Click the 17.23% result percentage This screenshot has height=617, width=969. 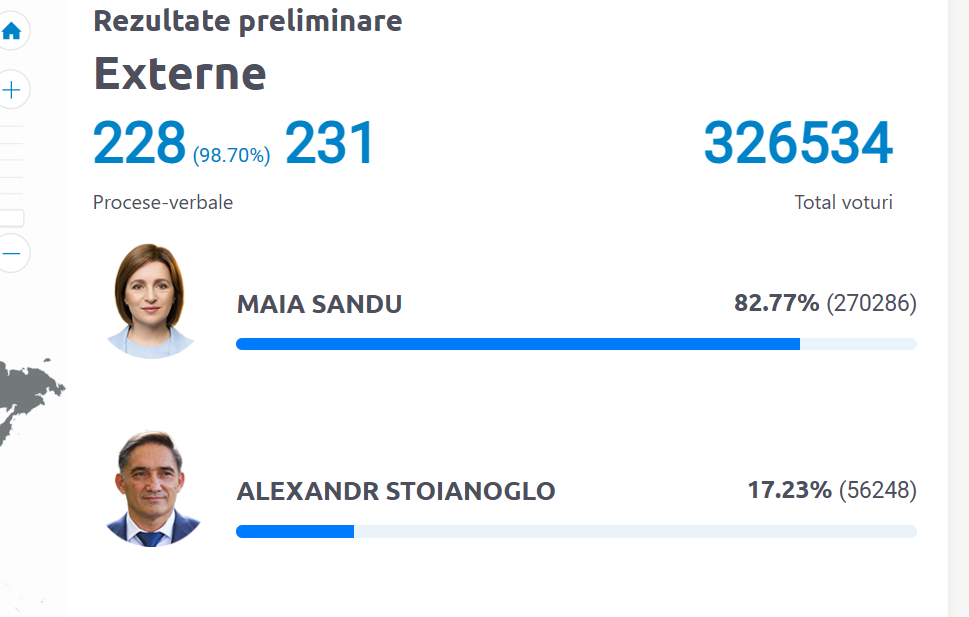(x=789, y=490)
